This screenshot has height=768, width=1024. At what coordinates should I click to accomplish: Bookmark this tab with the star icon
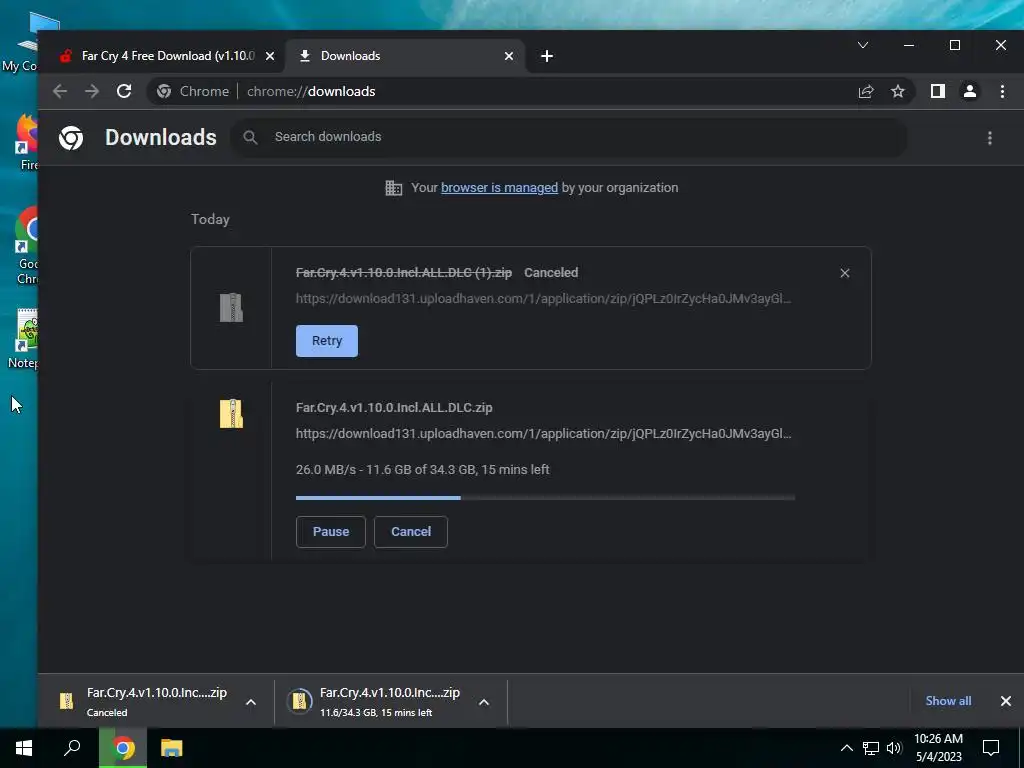coord(898,91)
